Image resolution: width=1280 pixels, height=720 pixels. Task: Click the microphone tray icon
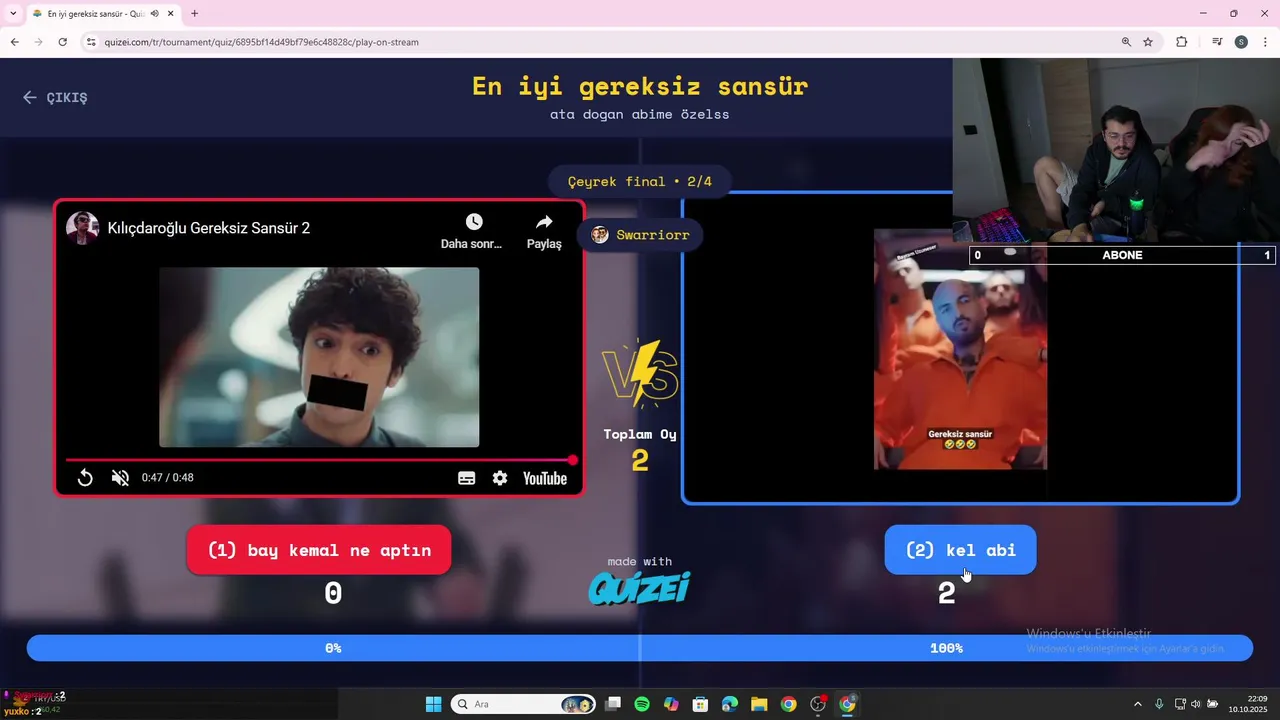coord(1159,704)
